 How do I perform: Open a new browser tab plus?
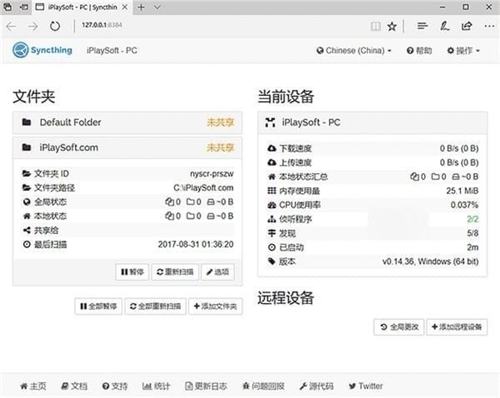141,7
